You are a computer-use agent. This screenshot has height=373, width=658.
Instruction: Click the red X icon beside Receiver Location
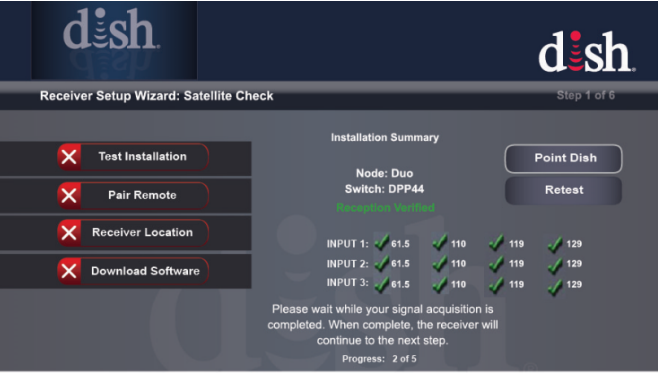click(69, 233)
